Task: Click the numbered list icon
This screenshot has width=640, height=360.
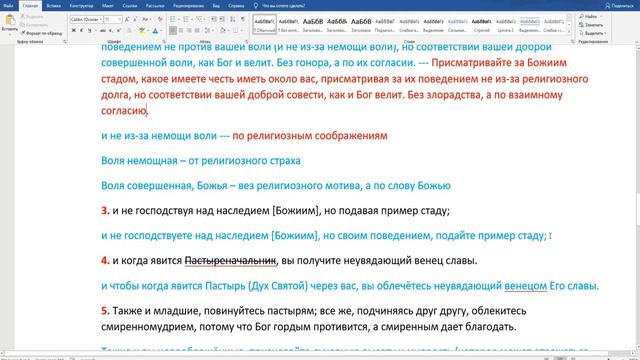Action: pyautogui.click(x=186, y=20)
